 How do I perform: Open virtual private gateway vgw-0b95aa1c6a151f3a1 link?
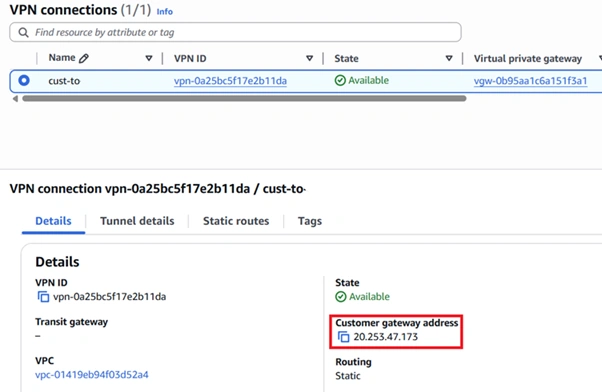tap(530, 81)
